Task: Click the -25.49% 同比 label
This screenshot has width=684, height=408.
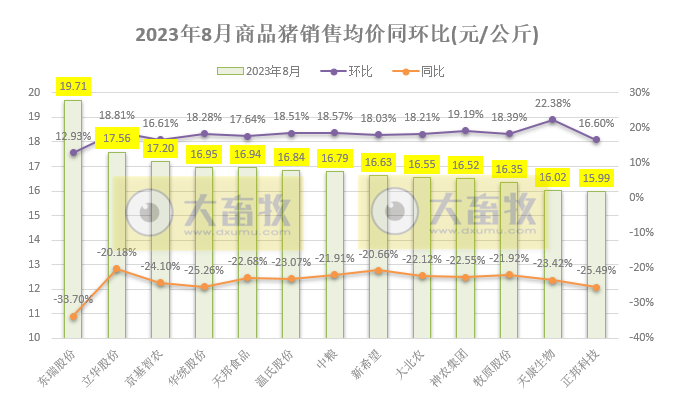Action: [596, 271]
